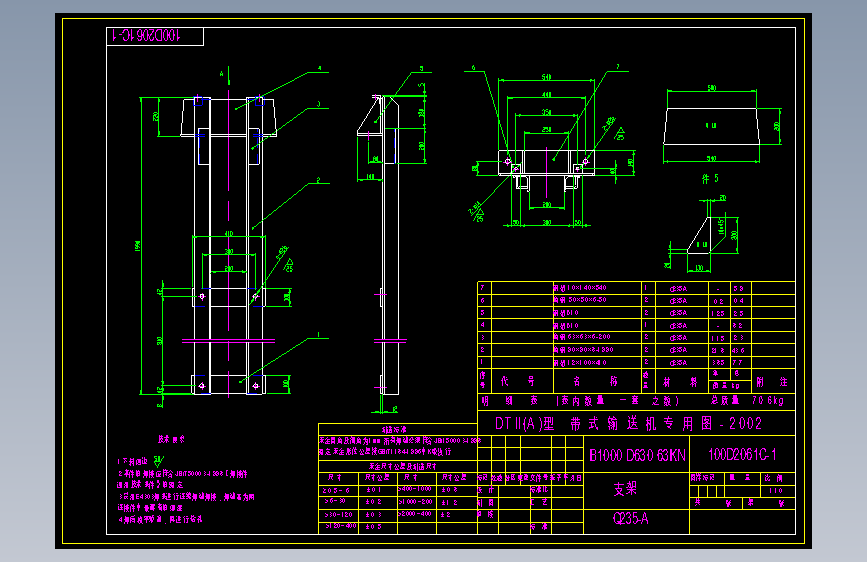Click the 比例 scale label

[774, 477]
